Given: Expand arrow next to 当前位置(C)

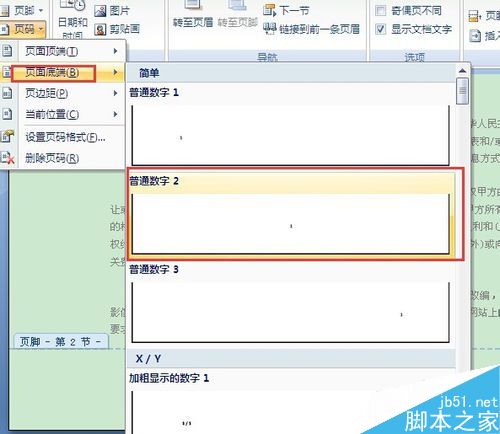Looking at the screenshot, I should pos(115,114).
